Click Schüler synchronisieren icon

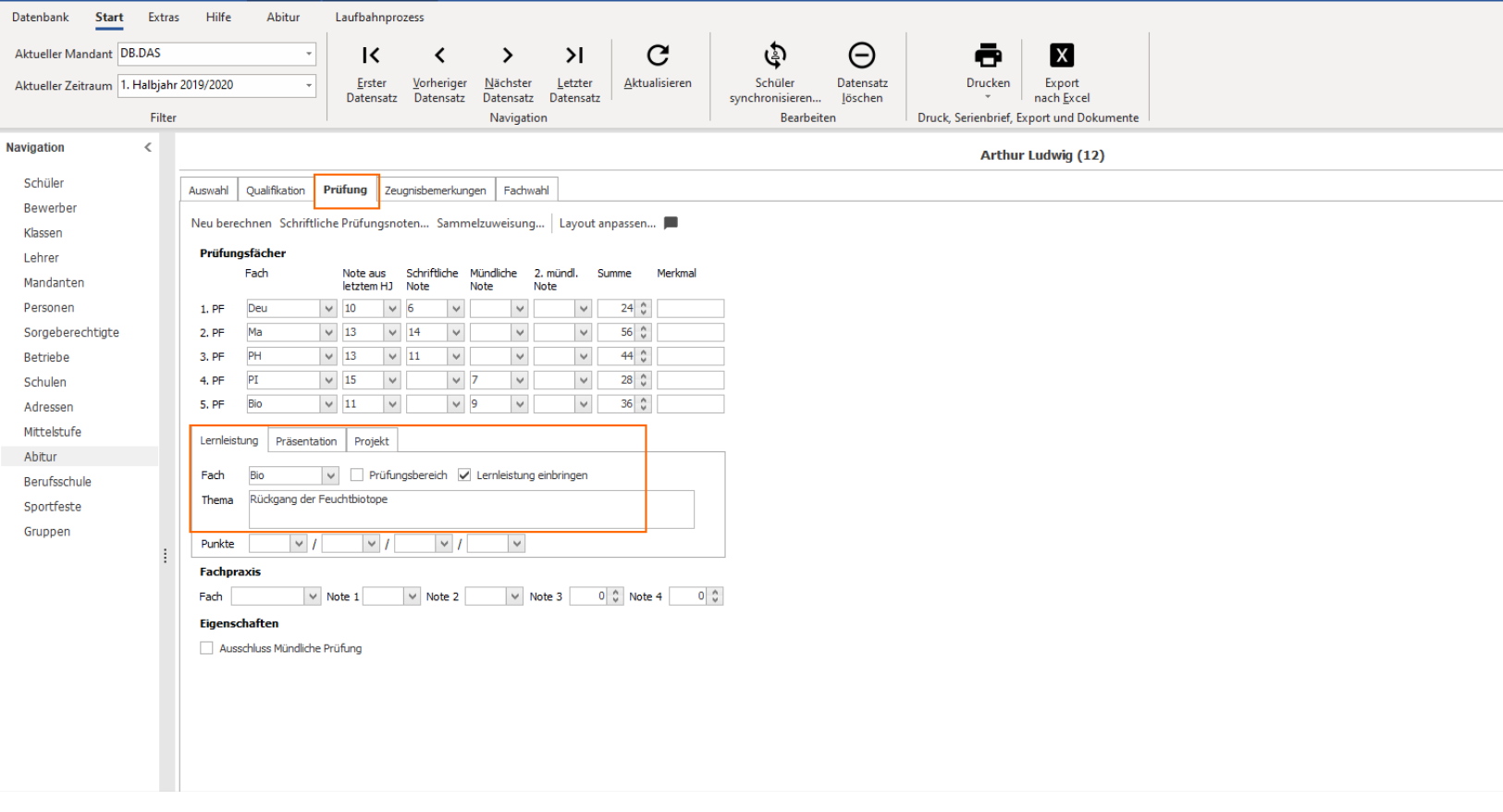pyautogui.click(x=775, y=55)
